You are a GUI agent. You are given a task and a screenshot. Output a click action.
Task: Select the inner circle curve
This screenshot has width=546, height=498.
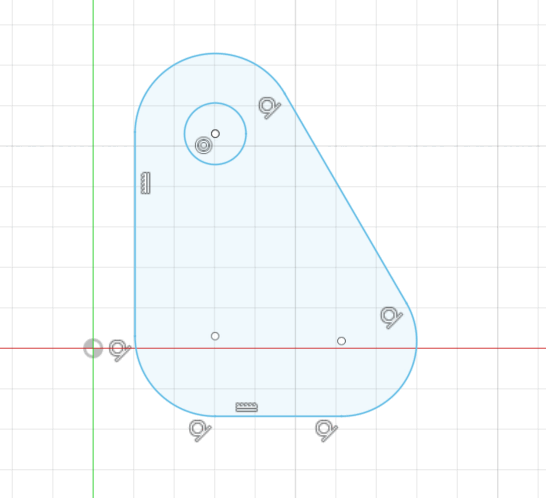237,112
